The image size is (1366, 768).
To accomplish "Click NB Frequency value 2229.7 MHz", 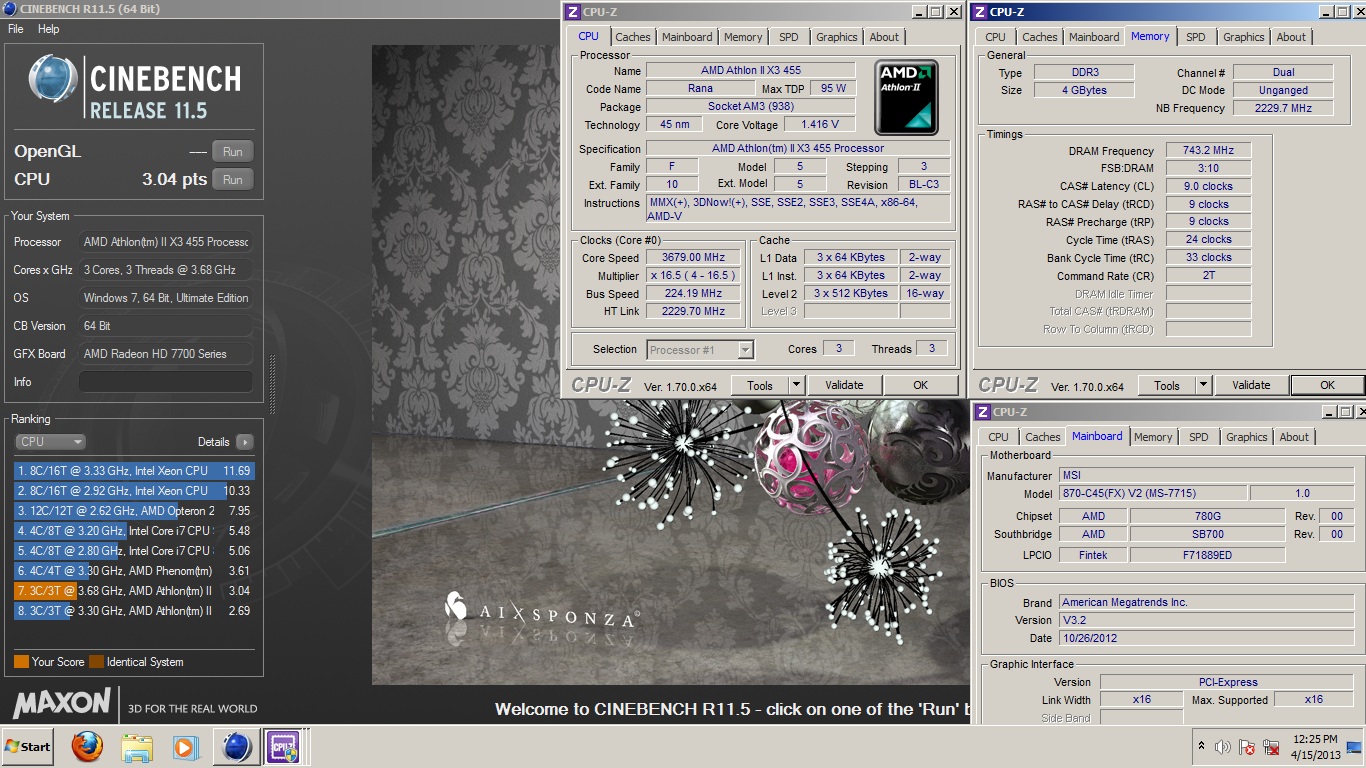I will 1283,108.
